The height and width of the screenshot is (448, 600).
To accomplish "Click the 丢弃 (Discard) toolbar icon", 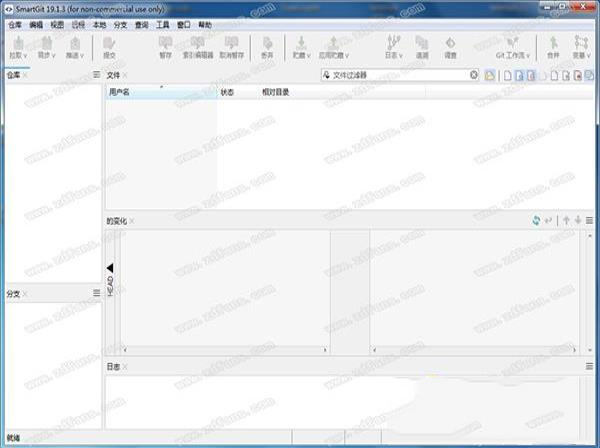I will (268, 46).
